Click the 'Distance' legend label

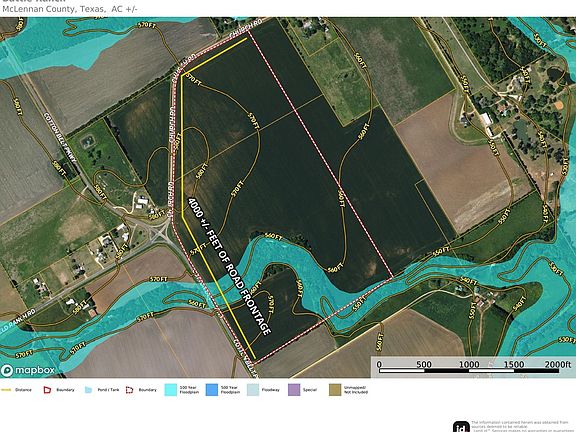point(23,390)
